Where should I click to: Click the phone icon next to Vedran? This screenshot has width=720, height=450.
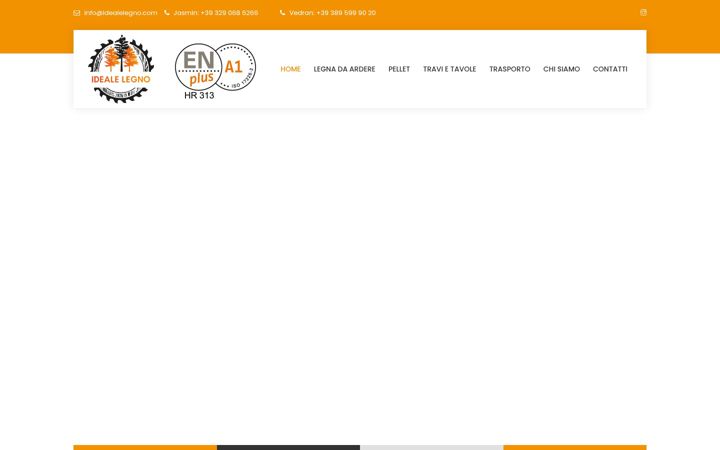[x=282, y=13]
